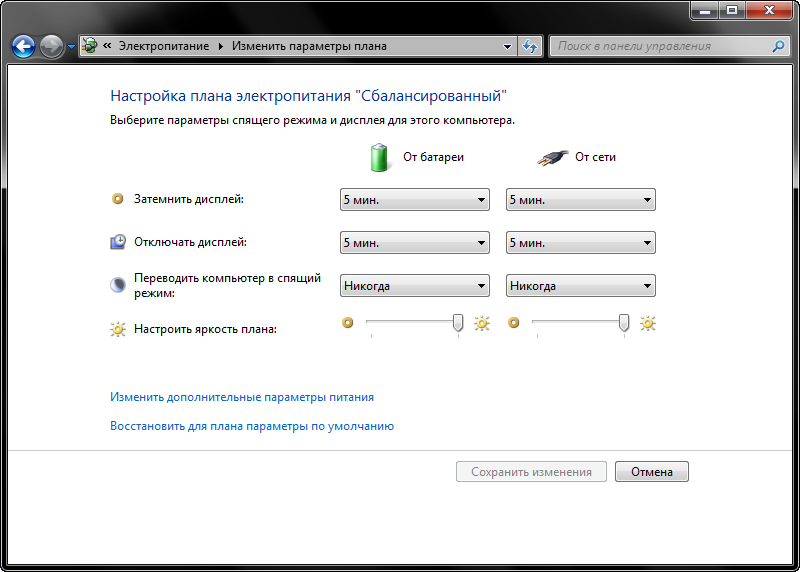Click the plan title Настройка плана электропитания
The image size is (800, 572).
pyautogui.click(x=308, y=96)
